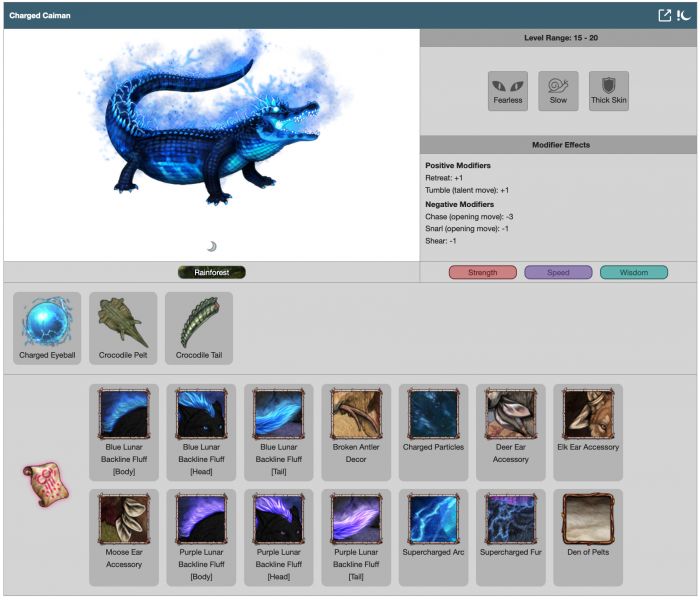700x600 pixels.
Task: Click the Rainforest biome tag
Action: pos(211,272)
